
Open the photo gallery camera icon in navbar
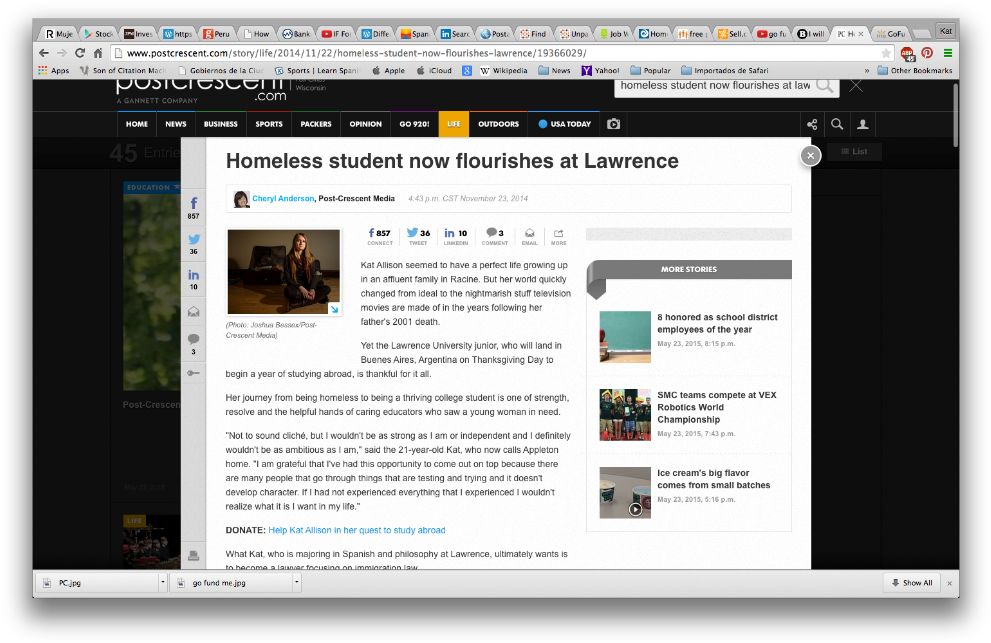(x=613, y=124)
